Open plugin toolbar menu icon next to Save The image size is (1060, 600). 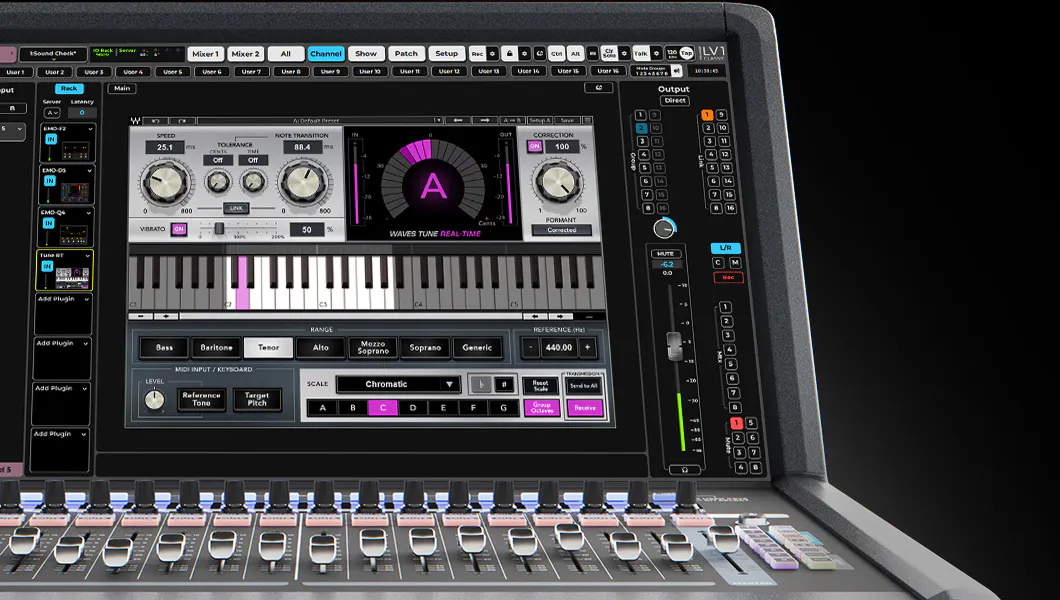(587, 120)
